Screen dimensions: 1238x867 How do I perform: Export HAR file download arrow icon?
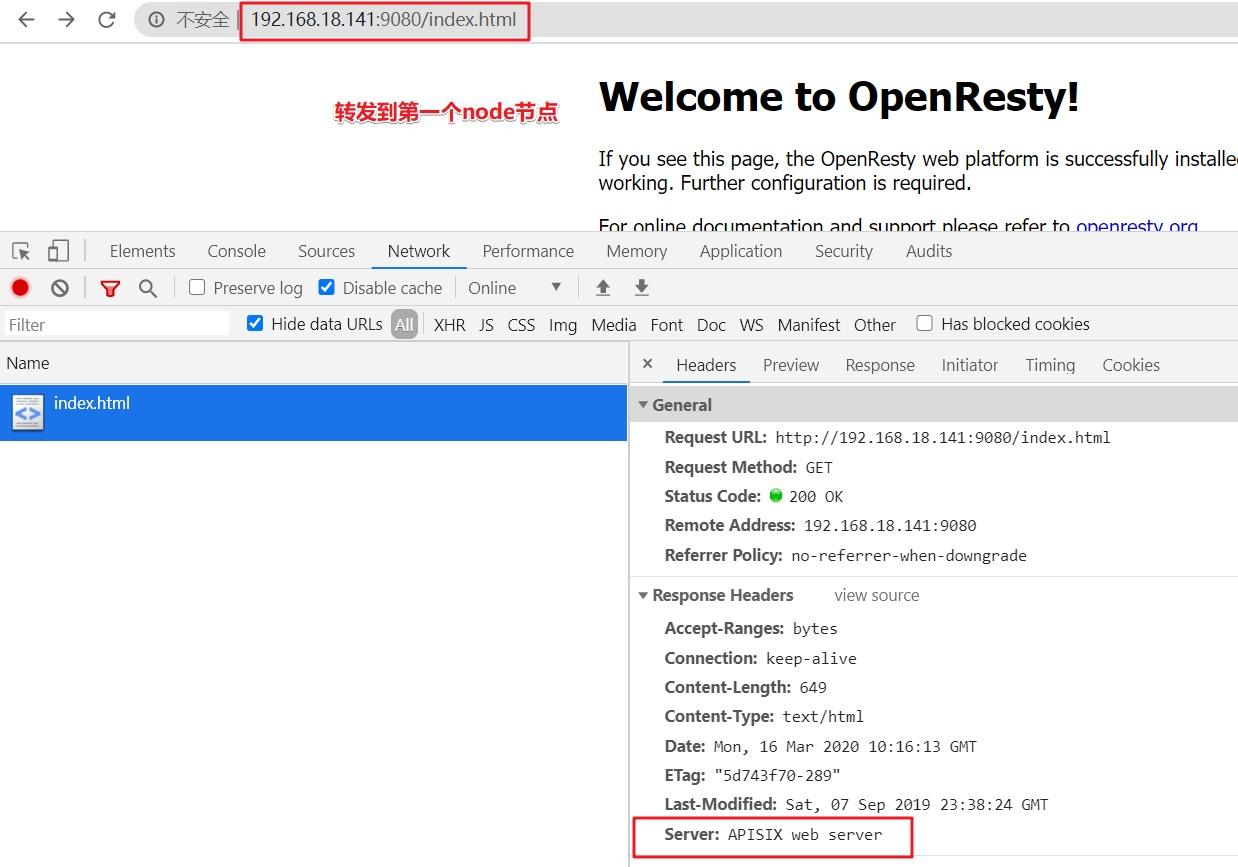[642, 288]
